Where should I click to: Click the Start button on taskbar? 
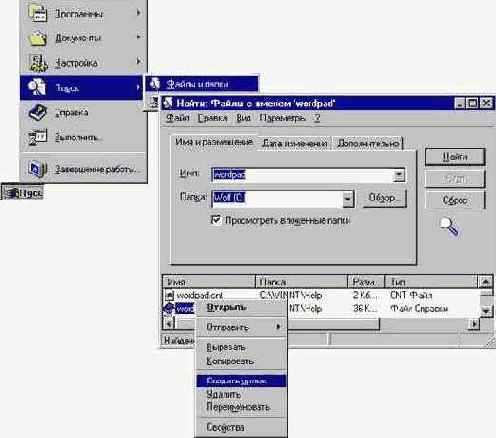tap(22, 192)
